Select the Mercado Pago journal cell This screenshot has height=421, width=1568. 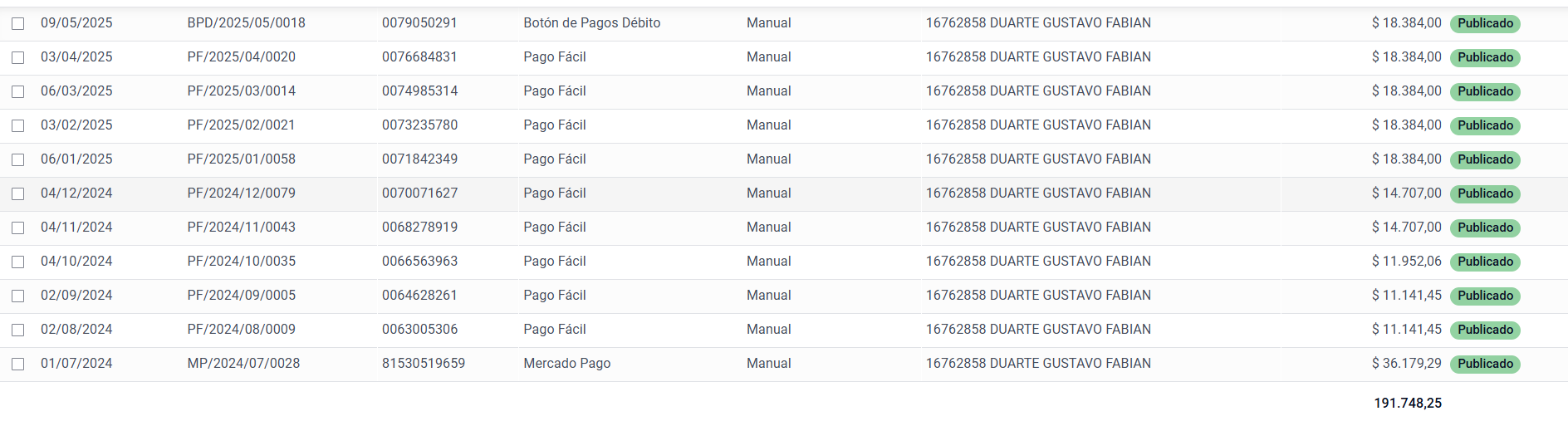566,364
